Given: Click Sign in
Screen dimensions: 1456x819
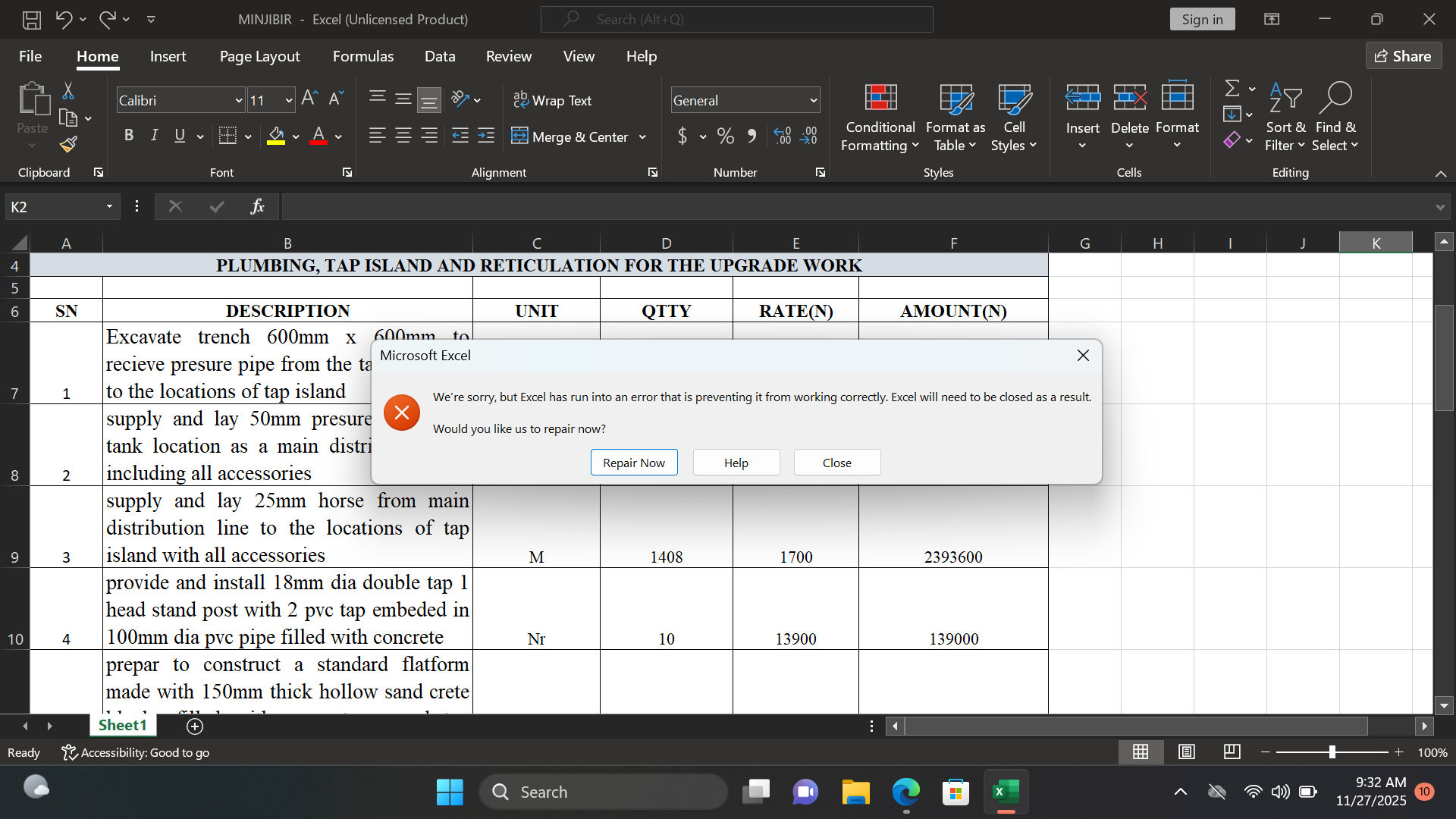Looking at the screenshot, I should (1203, 19).
